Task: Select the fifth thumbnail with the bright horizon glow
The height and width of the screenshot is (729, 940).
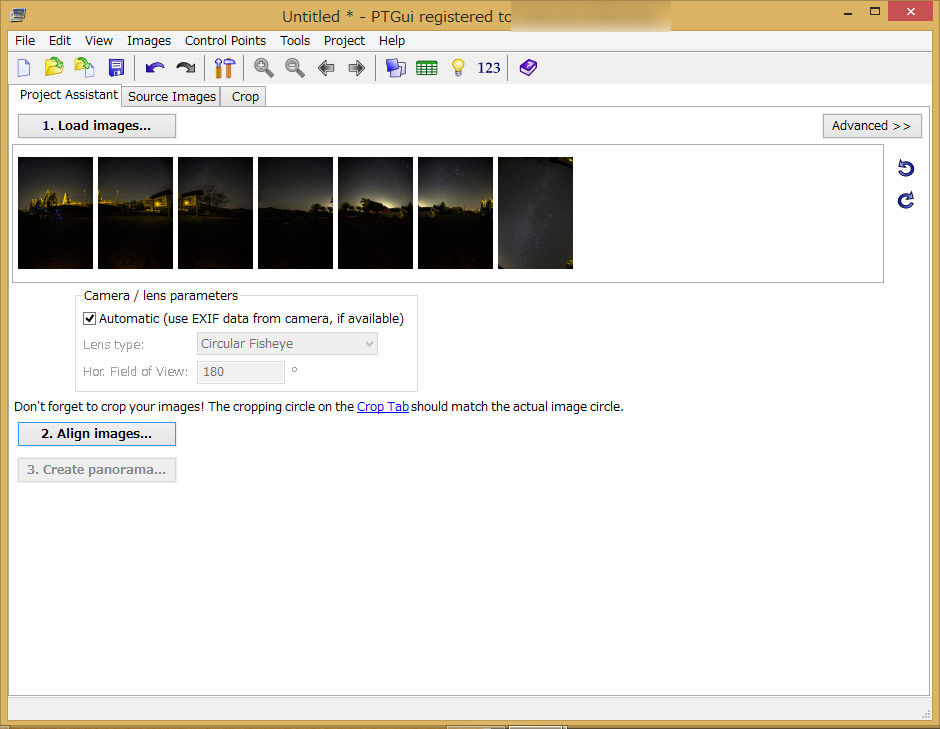Action: 376,213
